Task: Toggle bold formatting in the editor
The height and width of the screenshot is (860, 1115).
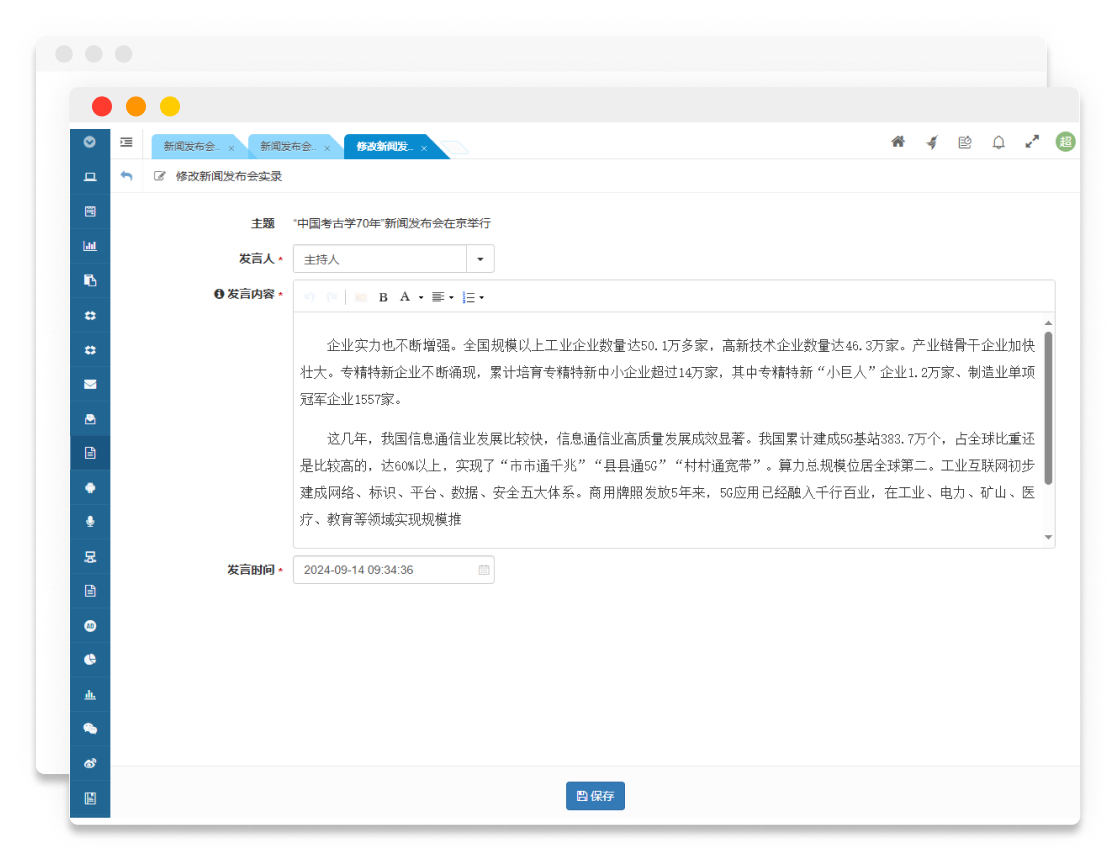Action: [x=383, y=297]
